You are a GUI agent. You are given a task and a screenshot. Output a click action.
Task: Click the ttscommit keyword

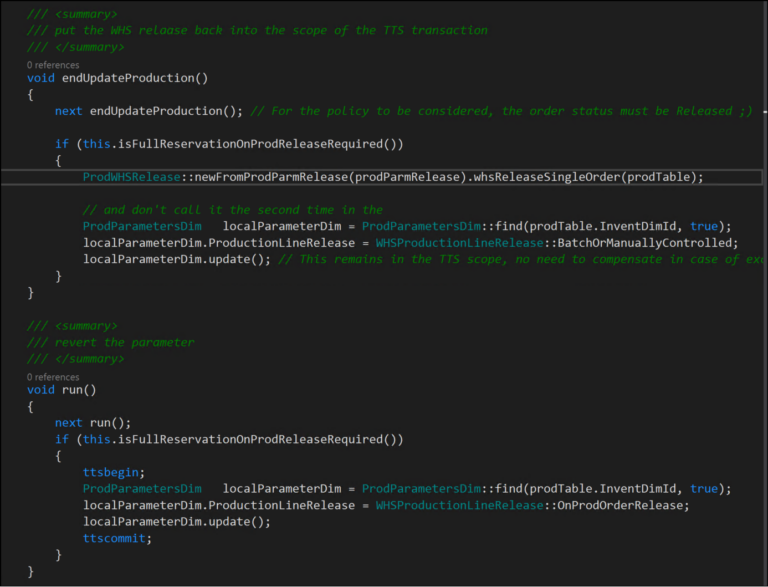[x=117, y=538]
